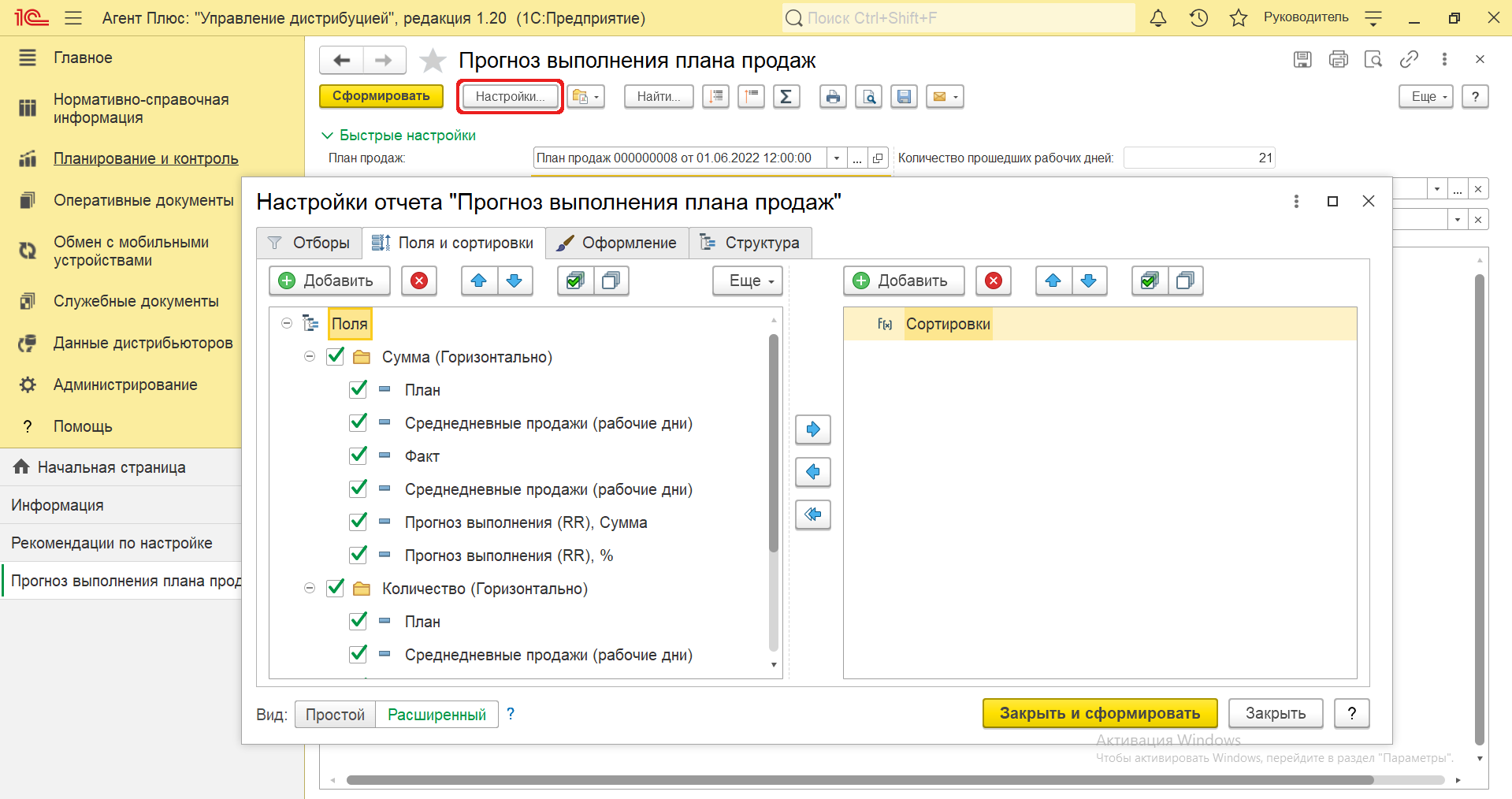
Task: Open the notifications bell icon
Action: [x=1157, y=17]
